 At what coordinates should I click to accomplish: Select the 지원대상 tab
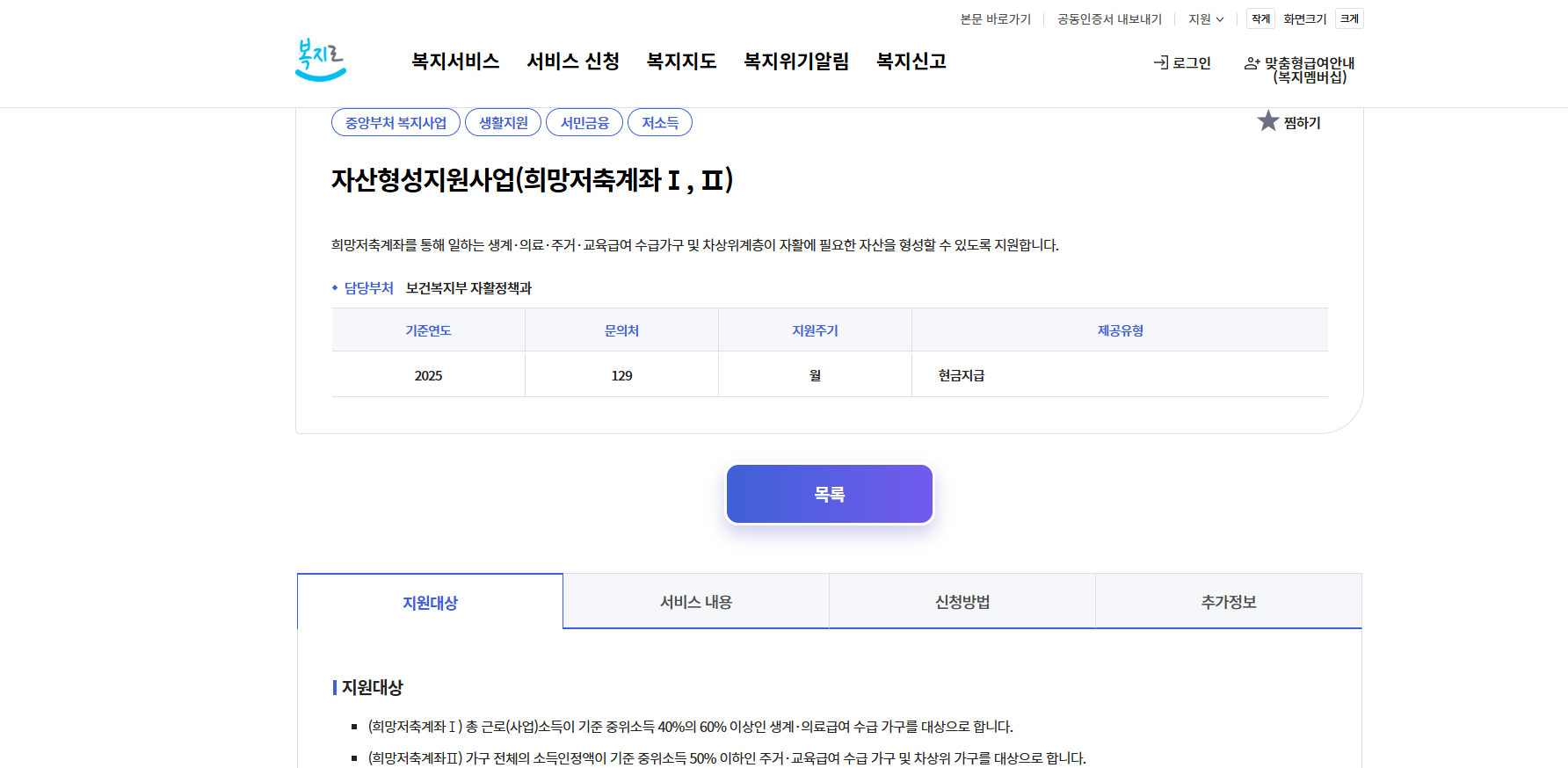pyautogui.click(x=430, y=602)
